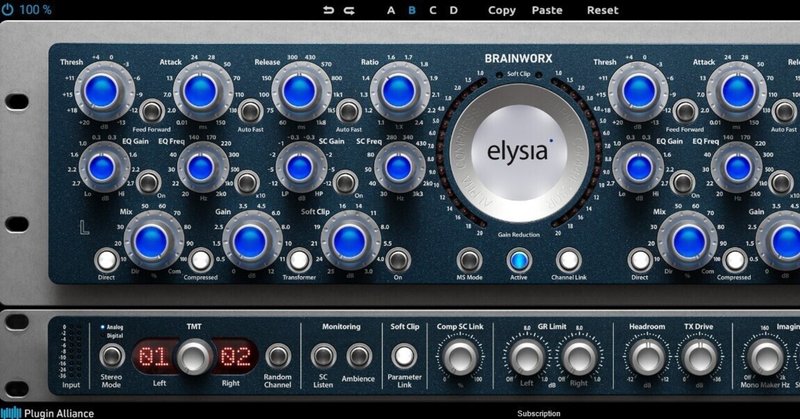Screen dimensions: 800x419
Task: Click the power bypass icon
Action: tap(7, 10)
